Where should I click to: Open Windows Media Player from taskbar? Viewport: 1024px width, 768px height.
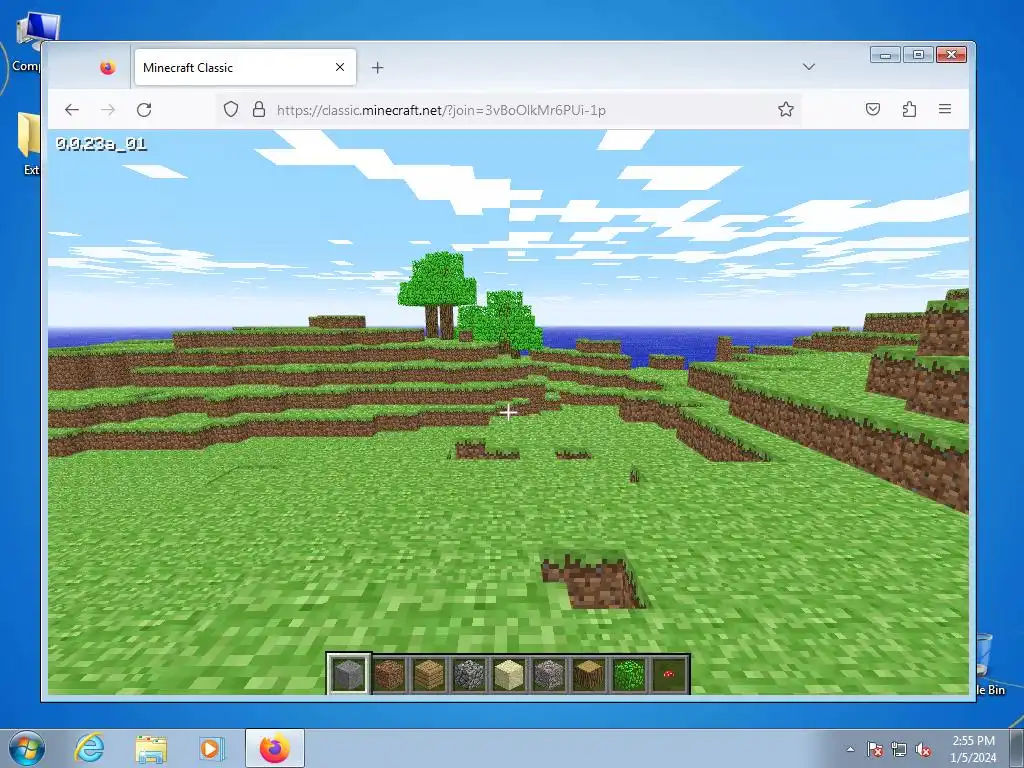click(x=211, y=748)
